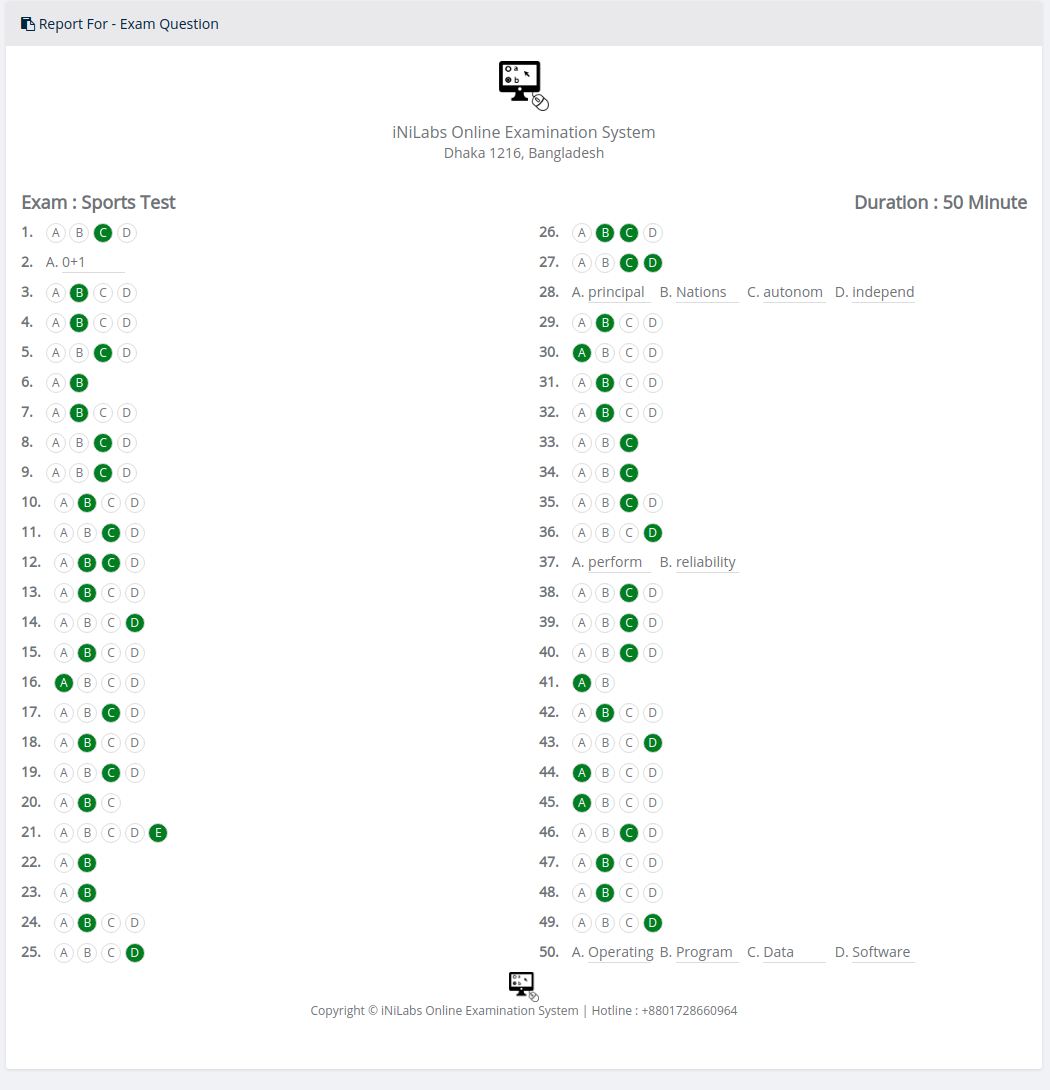Click the hotline number in the footer
1050x1090 pixels.
tap(689, 1011)
